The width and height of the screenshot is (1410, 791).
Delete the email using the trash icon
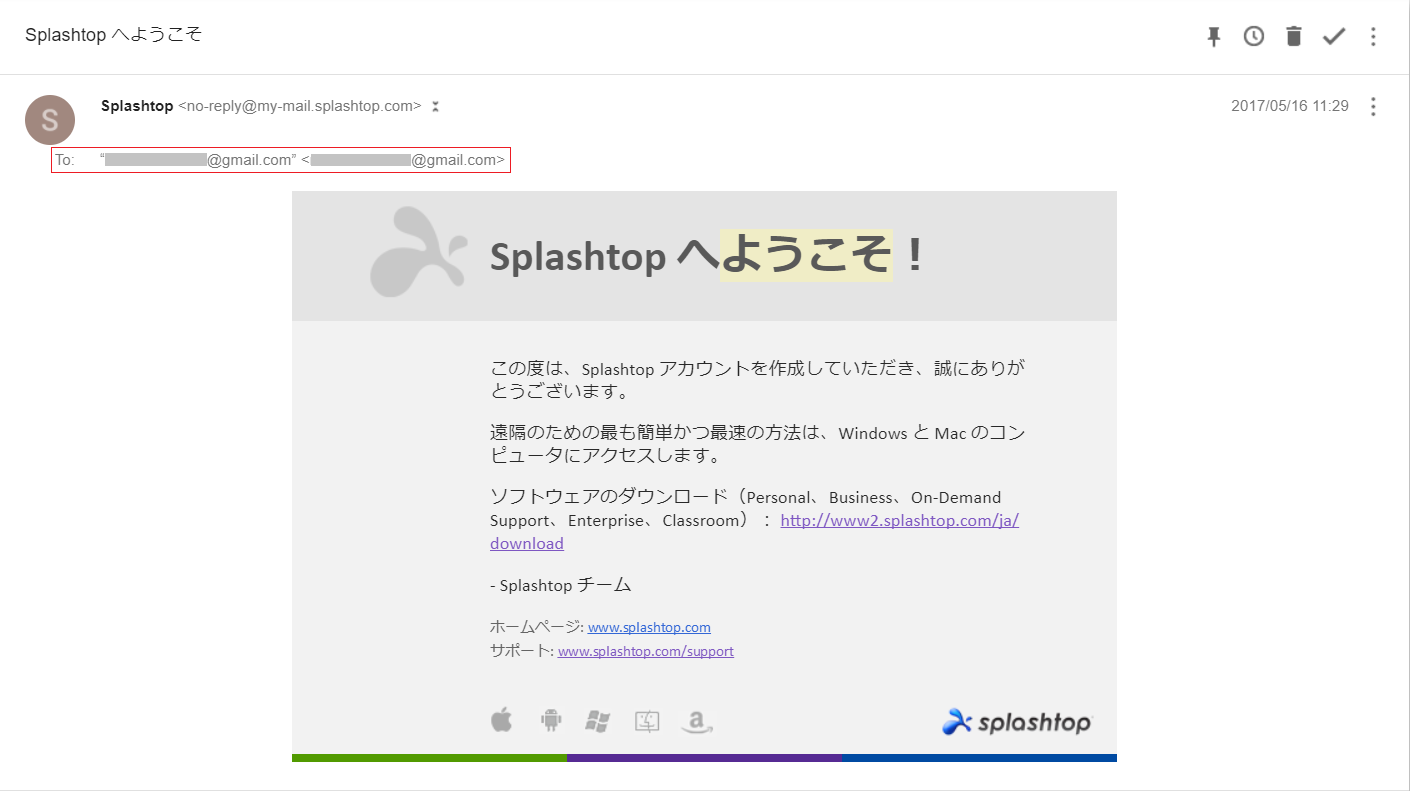tap(1293, 36)
